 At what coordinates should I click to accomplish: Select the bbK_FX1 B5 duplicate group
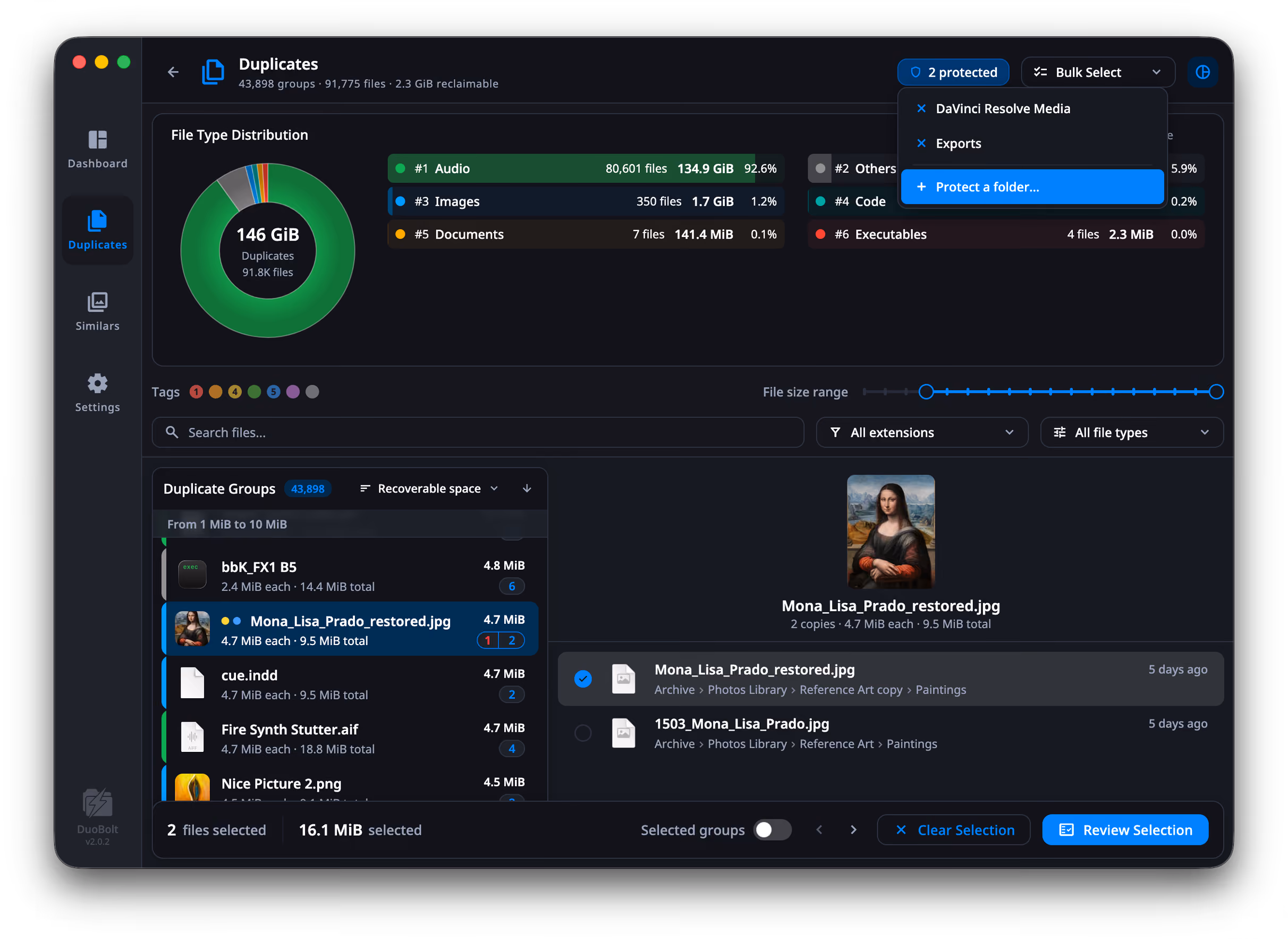click(350, 575)
